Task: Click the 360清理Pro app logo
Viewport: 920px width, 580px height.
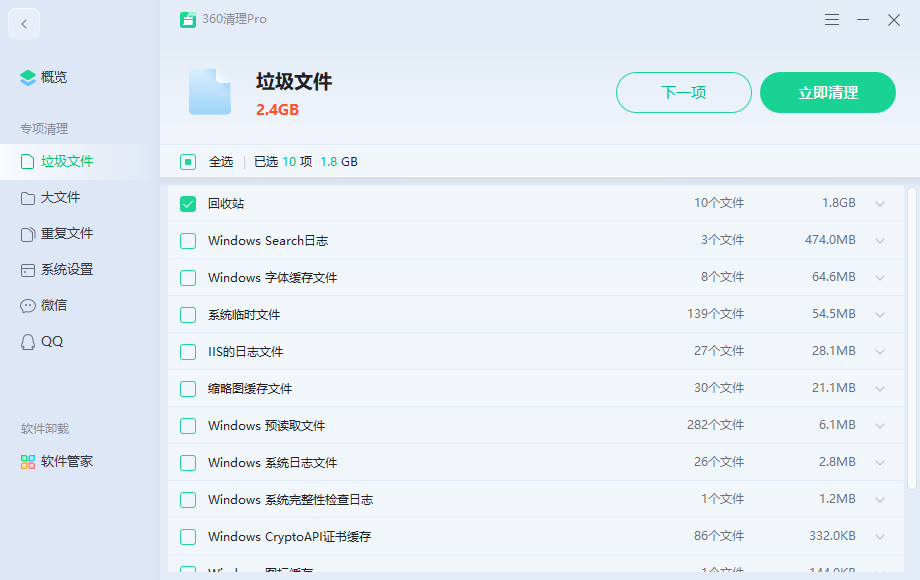Action: pyautogui.click(x=188, y=19)
